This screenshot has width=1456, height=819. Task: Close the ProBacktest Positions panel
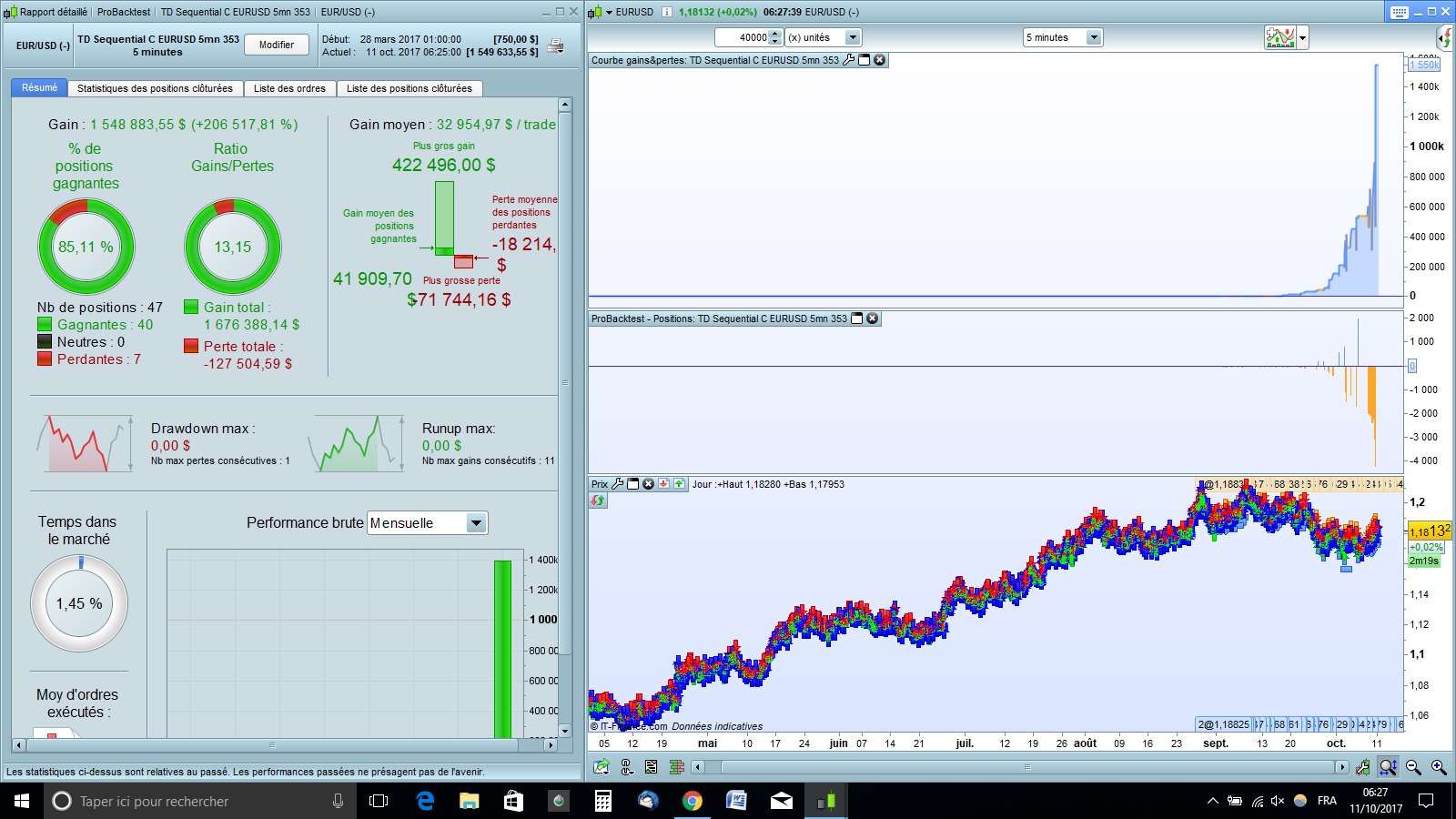[x=872, y=318]
